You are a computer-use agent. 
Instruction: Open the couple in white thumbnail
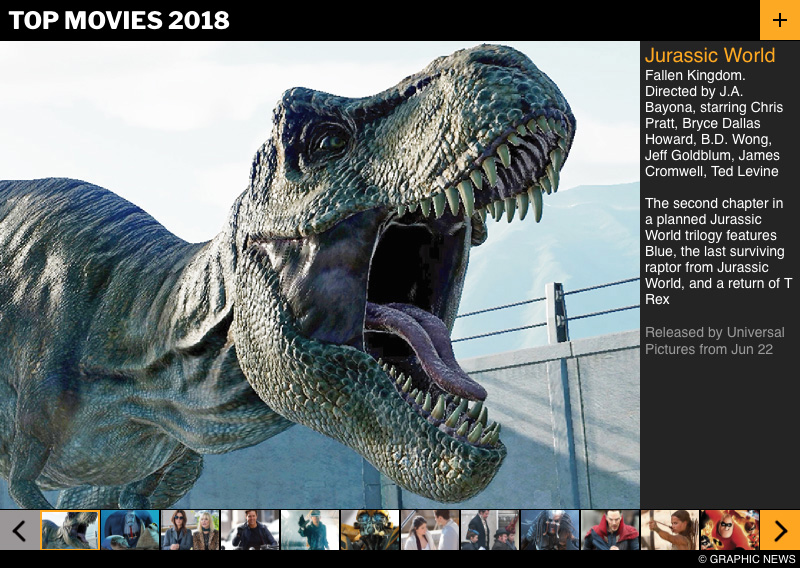click(x=430, y=530)
